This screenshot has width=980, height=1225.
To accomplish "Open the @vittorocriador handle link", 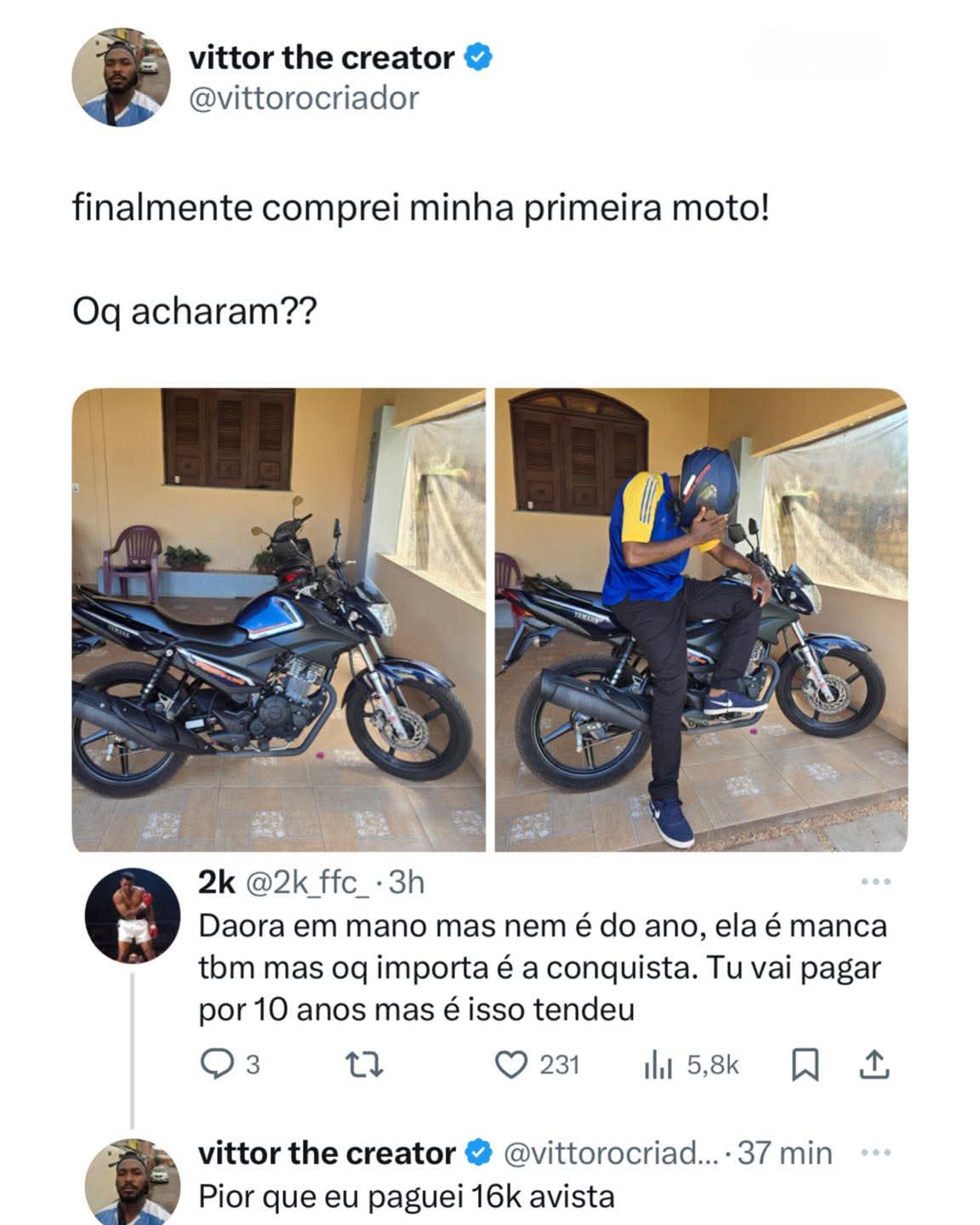I will tap(304, 99).
